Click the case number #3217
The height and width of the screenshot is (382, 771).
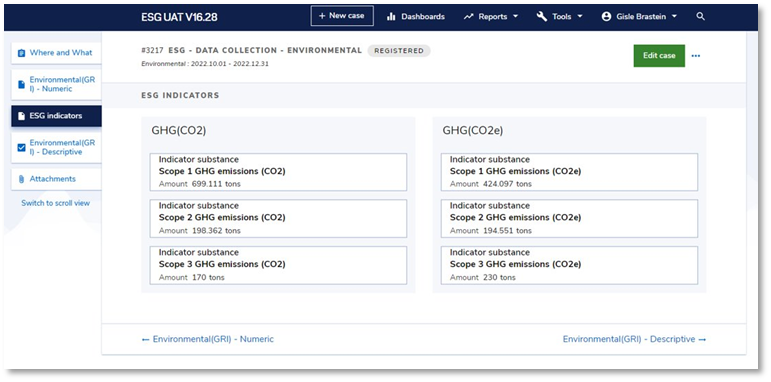(152, 50)
